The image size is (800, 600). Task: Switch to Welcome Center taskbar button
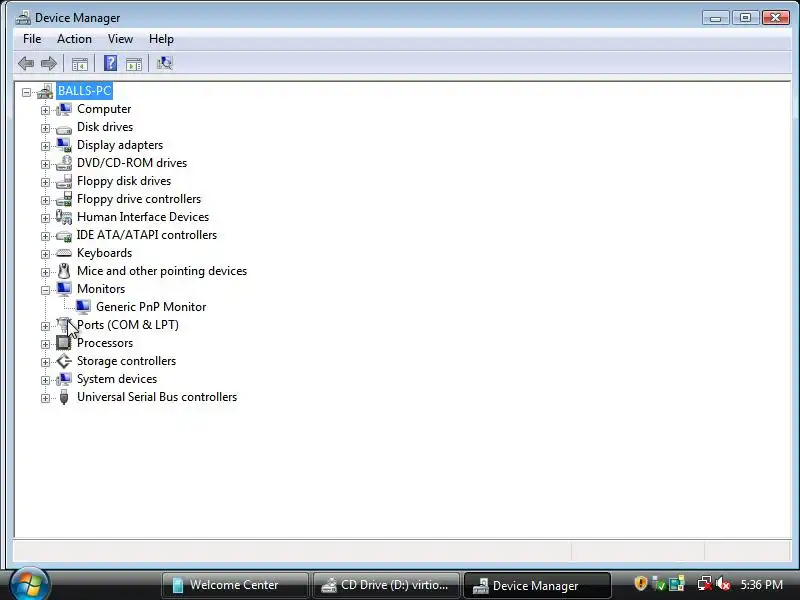(235, 585)
